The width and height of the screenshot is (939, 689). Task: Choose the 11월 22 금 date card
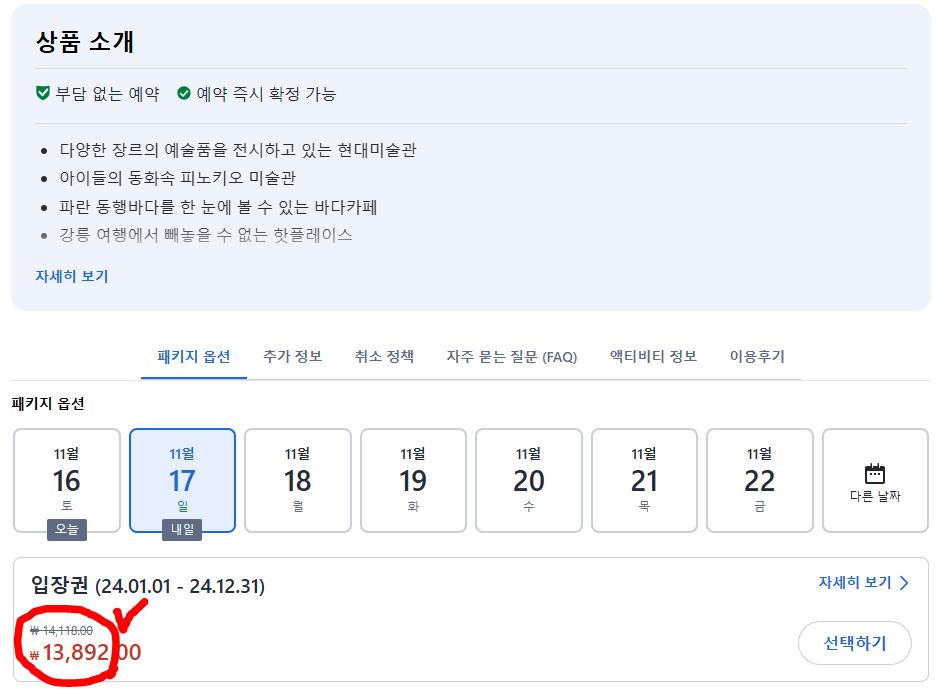(759, 480)
